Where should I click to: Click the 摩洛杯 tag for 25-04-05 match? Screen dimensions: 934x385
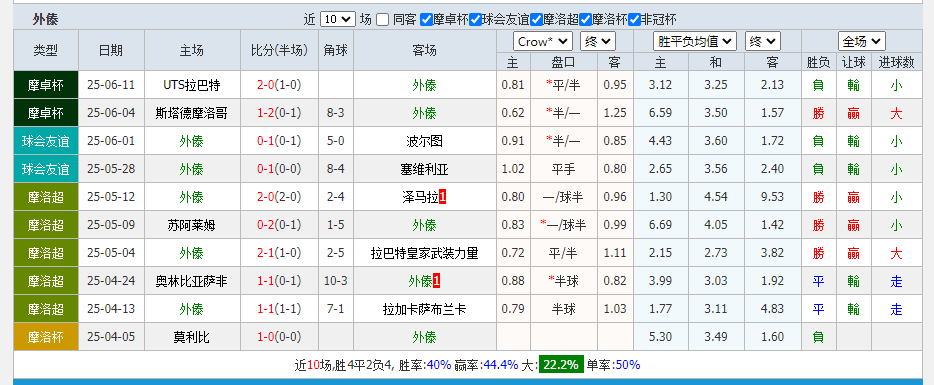(x=46, y=337)
